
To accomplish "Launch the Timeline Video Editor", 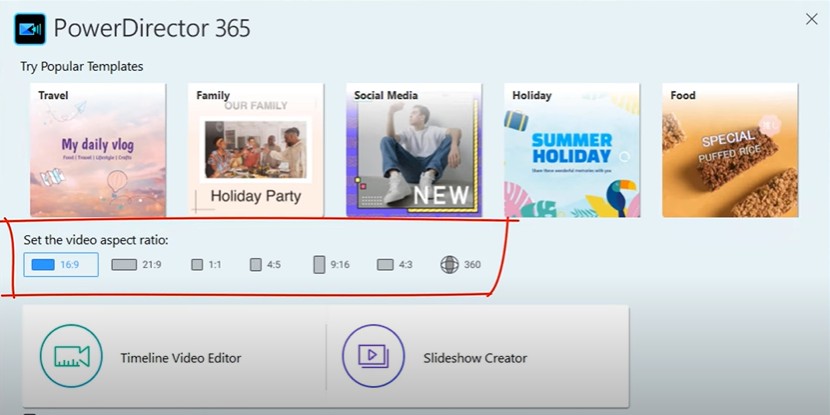I will (x=175, y=356).
